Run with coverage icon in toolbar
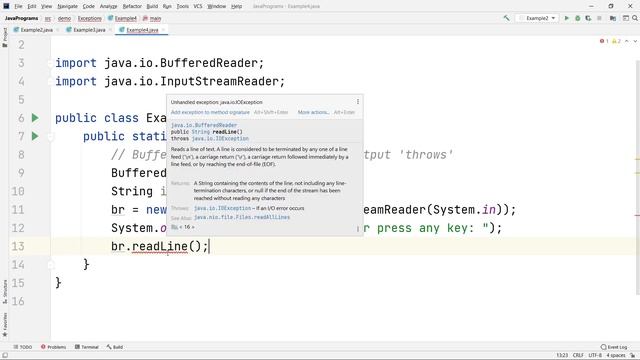The width and height of the screenshot is (640, 360). (x=588, y=18)
